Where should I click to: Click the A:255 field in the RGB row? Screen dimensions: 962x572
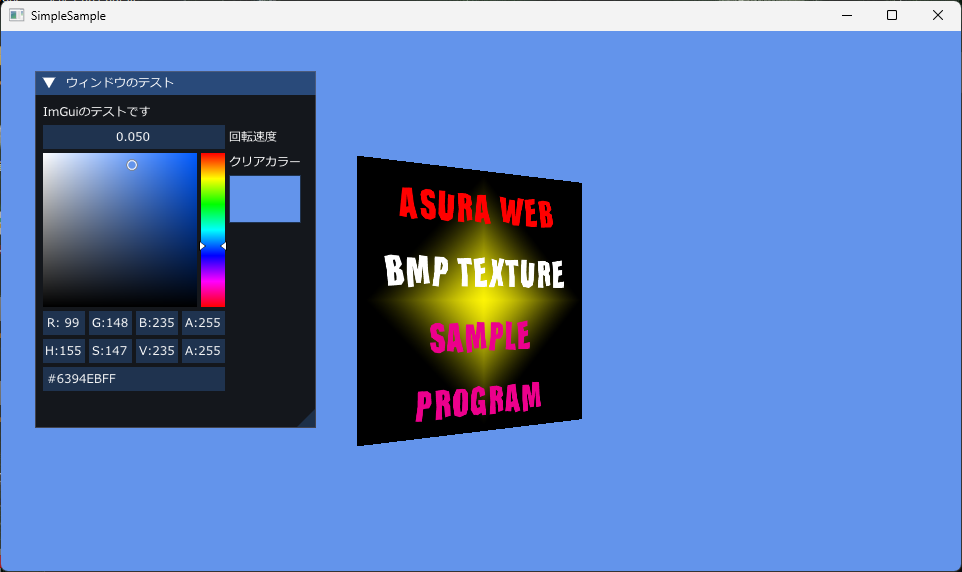[203, 323]
